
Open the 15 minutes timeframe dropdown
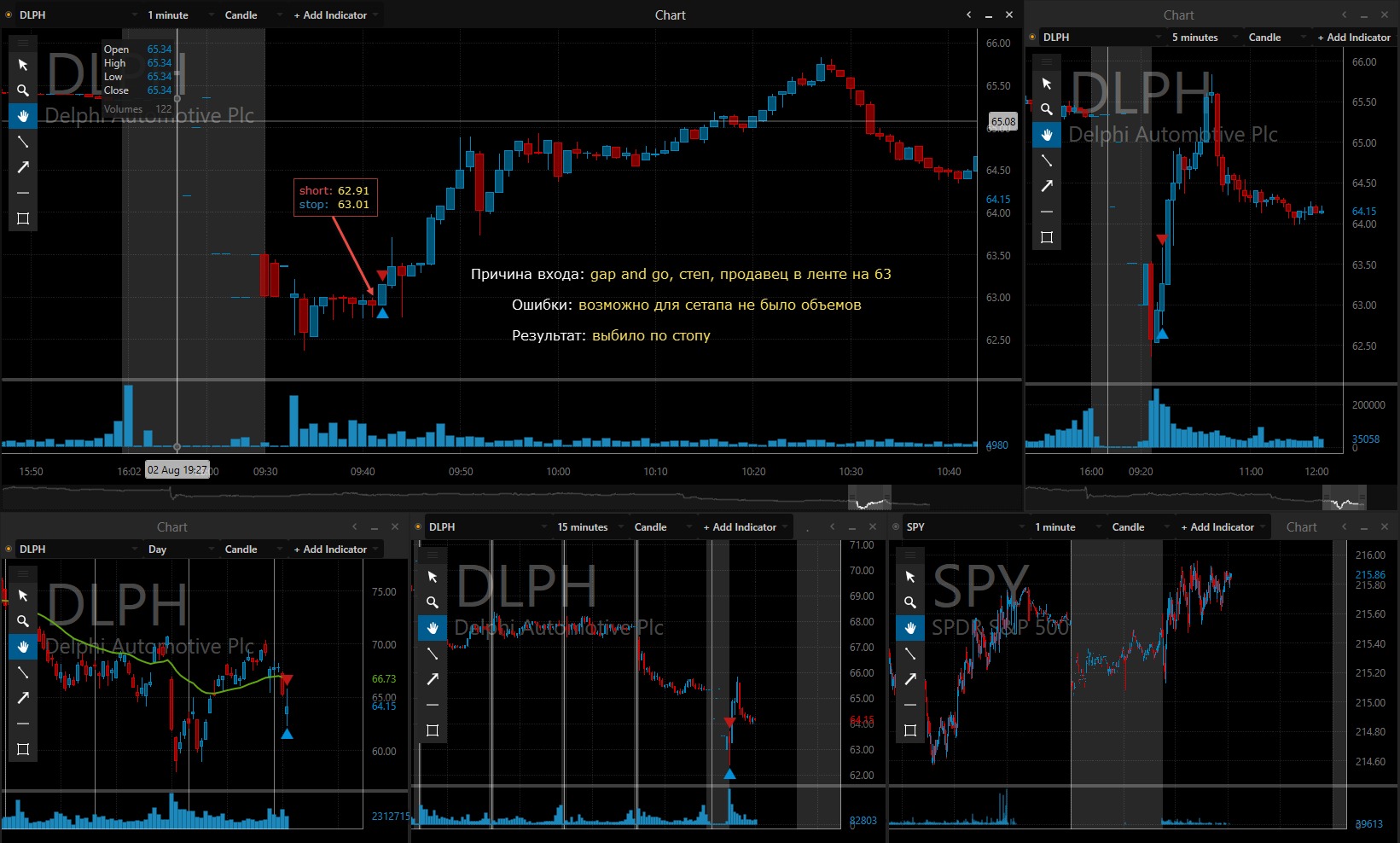(589, 527)
